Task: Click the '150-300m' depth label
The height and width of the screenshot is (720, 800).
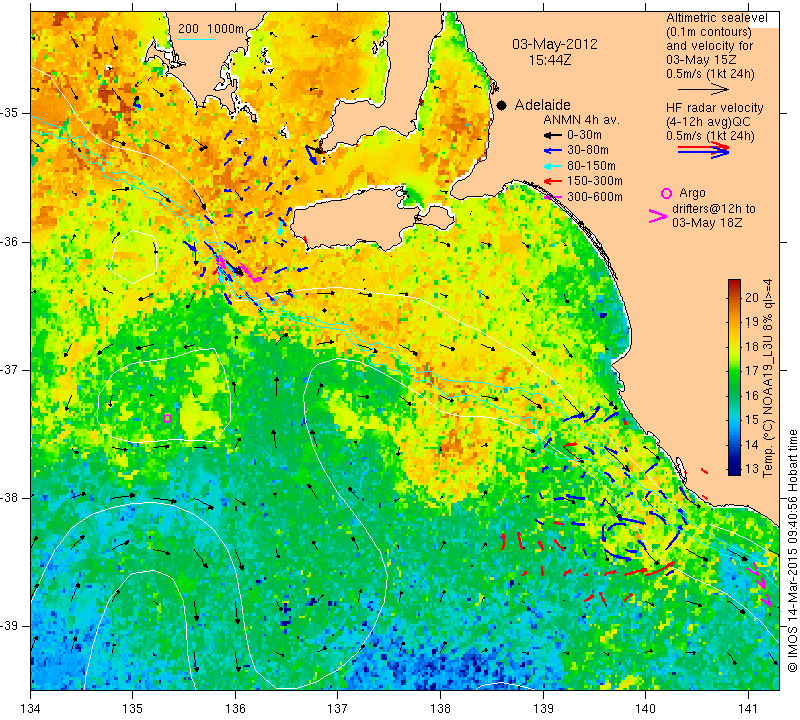Action: click(594, 181)
